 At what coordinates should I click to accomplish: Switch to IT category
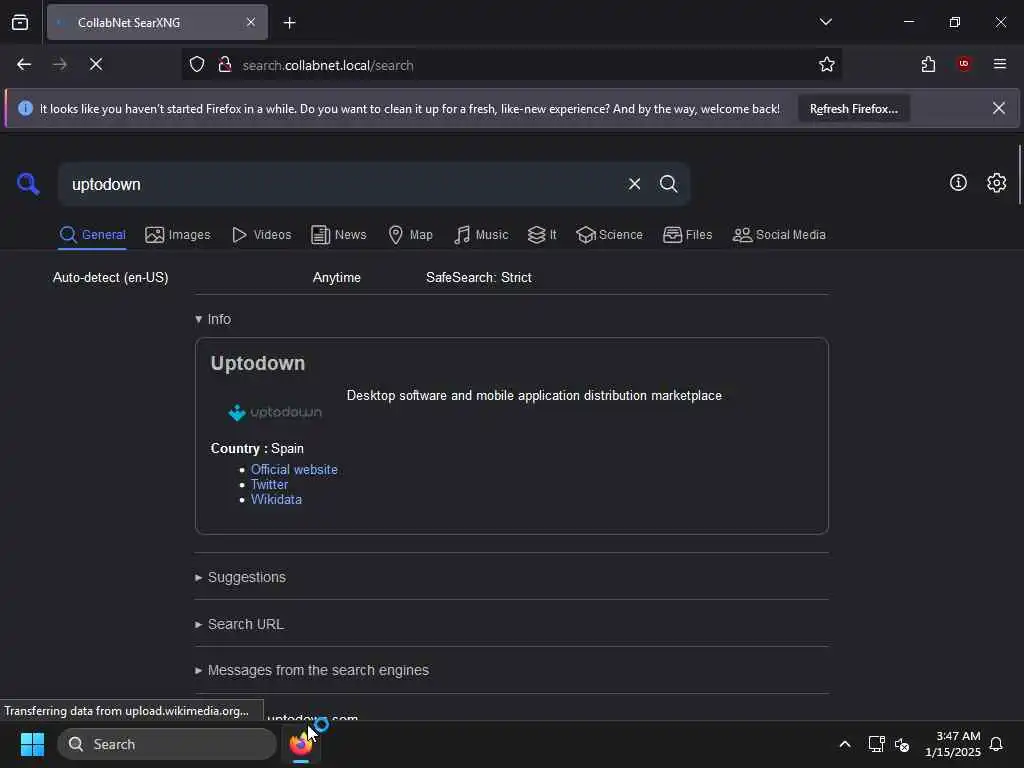tap(542, 235)
